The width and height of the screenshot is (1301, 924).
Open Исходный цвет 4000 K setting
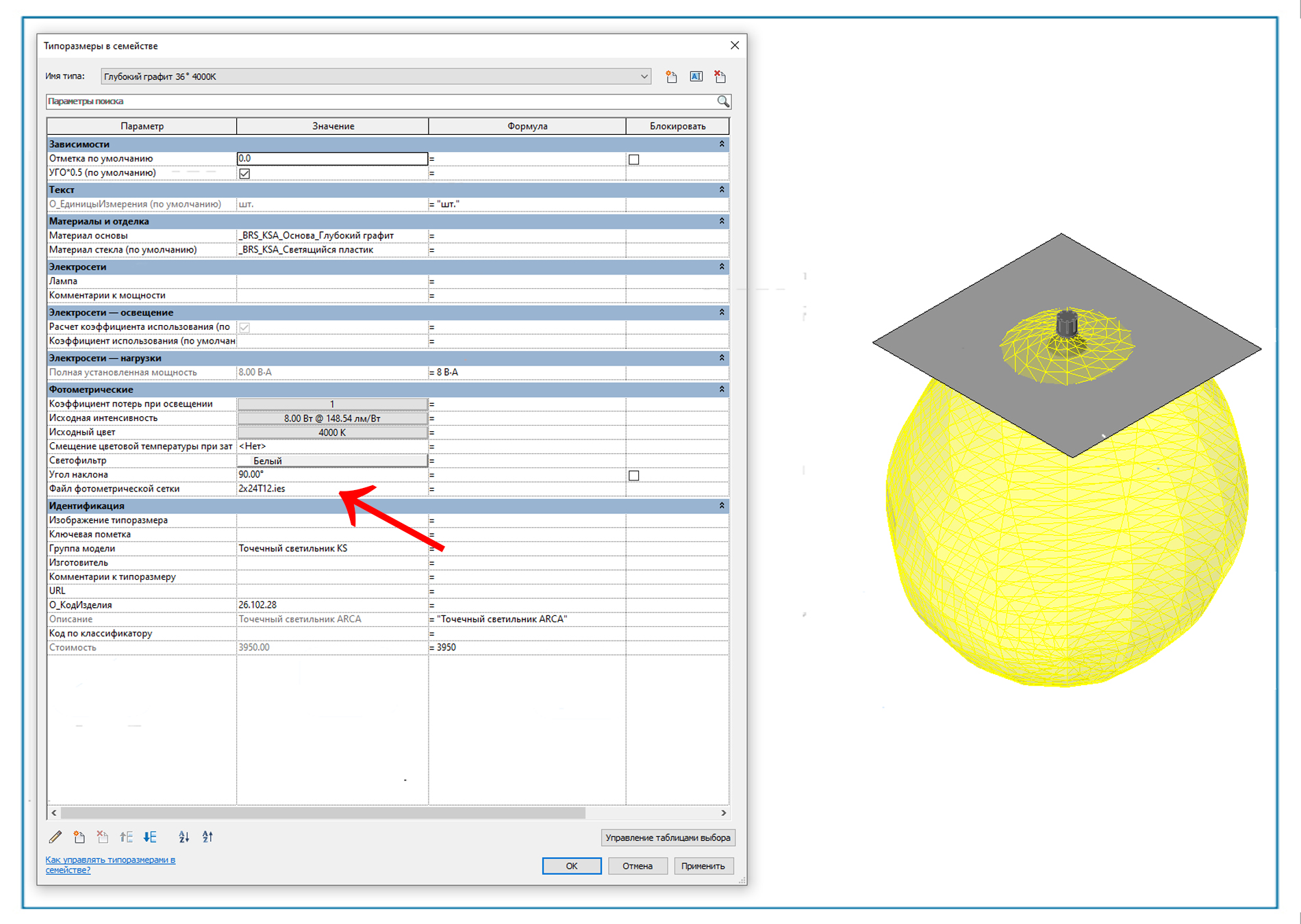pos(332,433)
